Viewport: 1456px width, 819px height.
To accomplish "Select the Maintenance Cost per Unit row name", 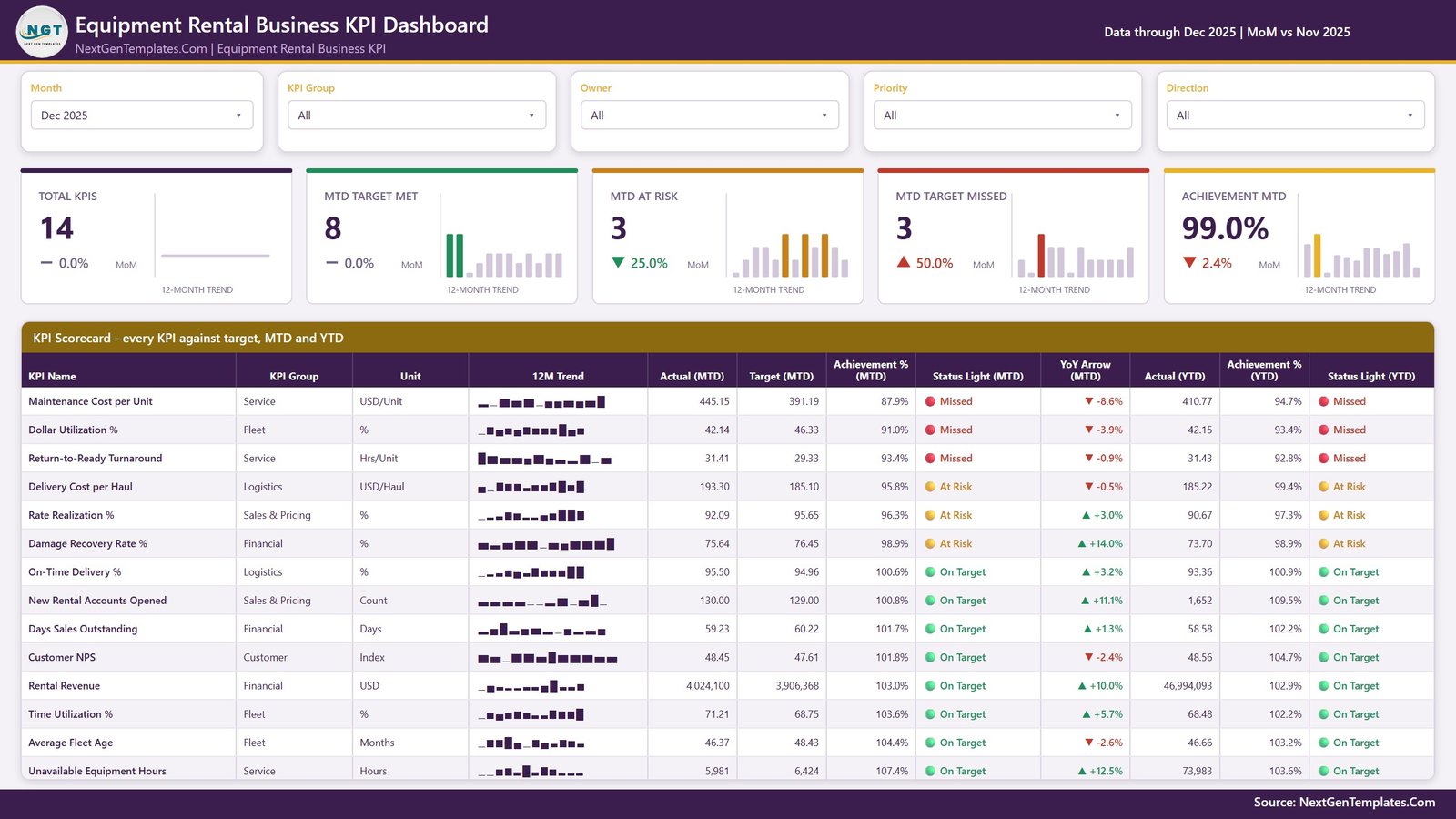I will coord(90,401).
